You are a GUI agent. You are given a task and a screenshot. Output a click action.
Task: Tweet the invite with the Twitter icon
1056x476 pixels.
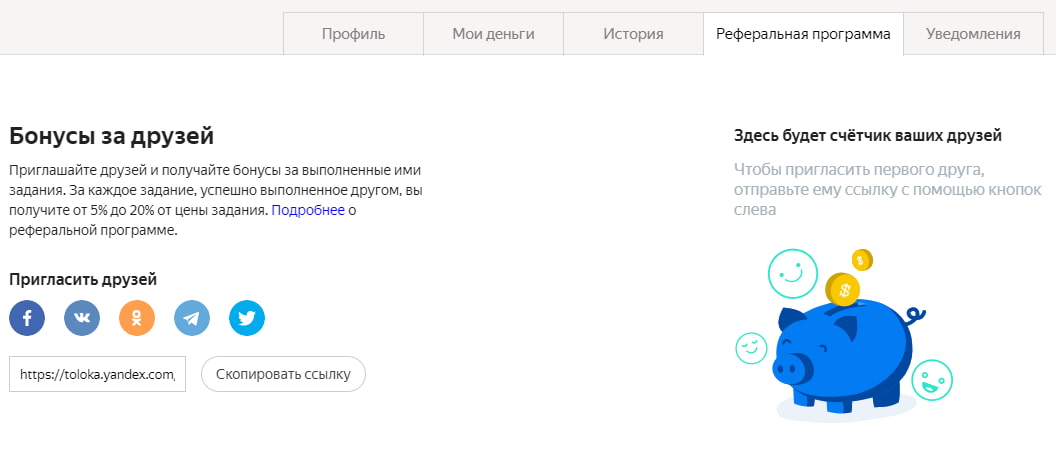(247, 319)
